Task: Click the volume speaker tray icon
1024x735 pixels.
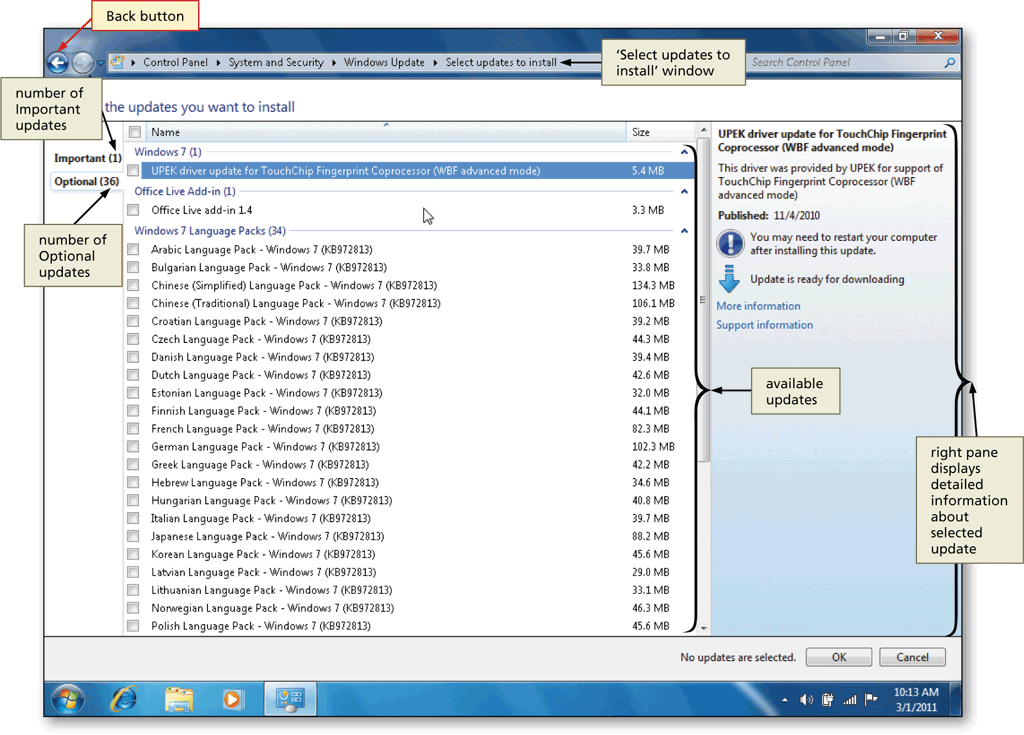Action: click(807, 700)
